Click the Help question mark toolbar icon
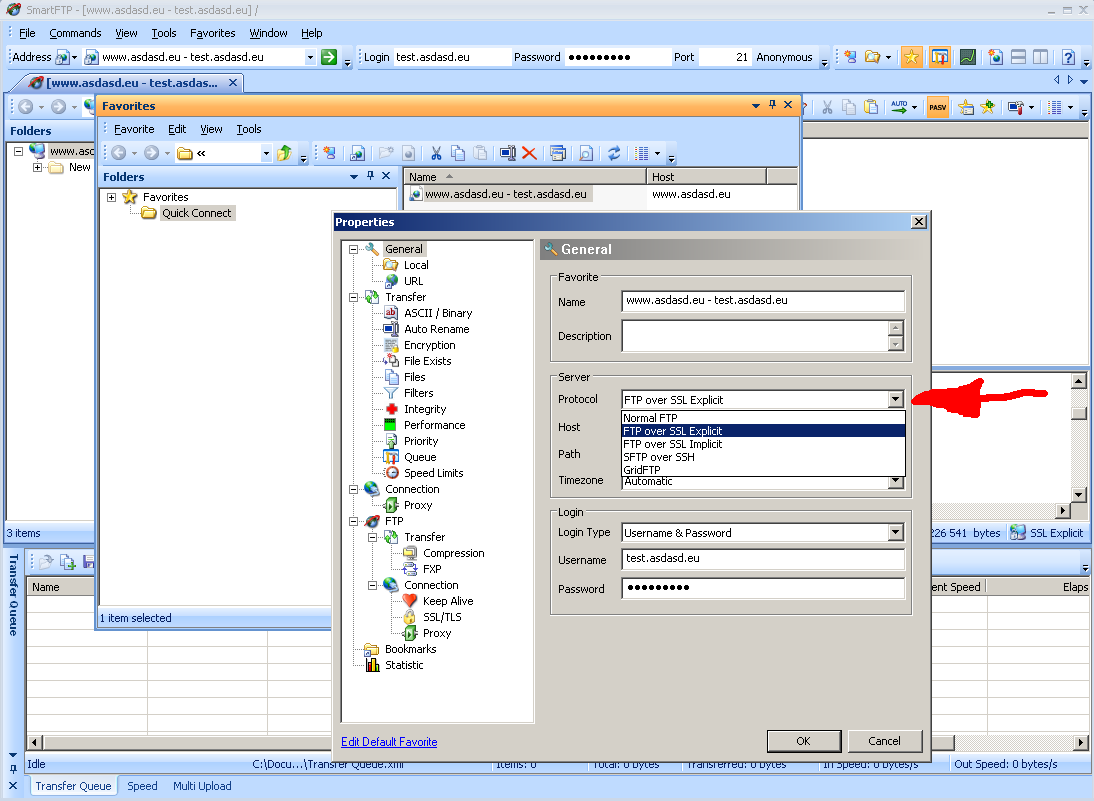The image size is (1094, 801). point(1068,57)
